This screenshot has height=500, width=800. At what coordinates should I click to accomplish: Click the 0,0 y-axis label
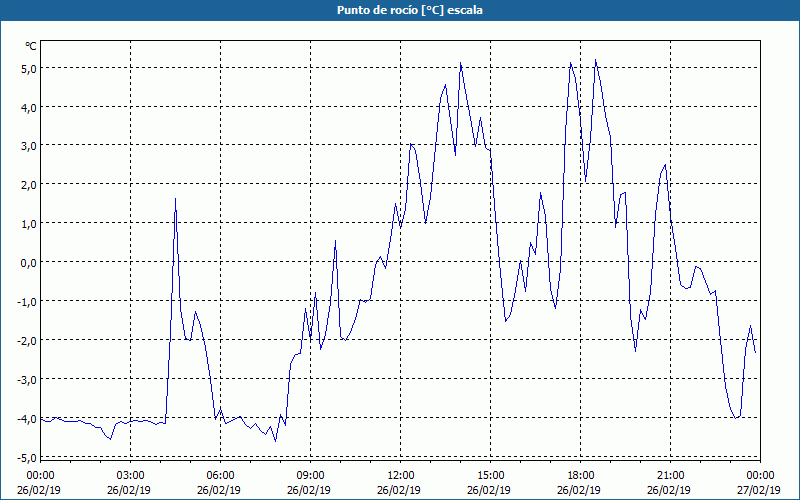[28, 263]
